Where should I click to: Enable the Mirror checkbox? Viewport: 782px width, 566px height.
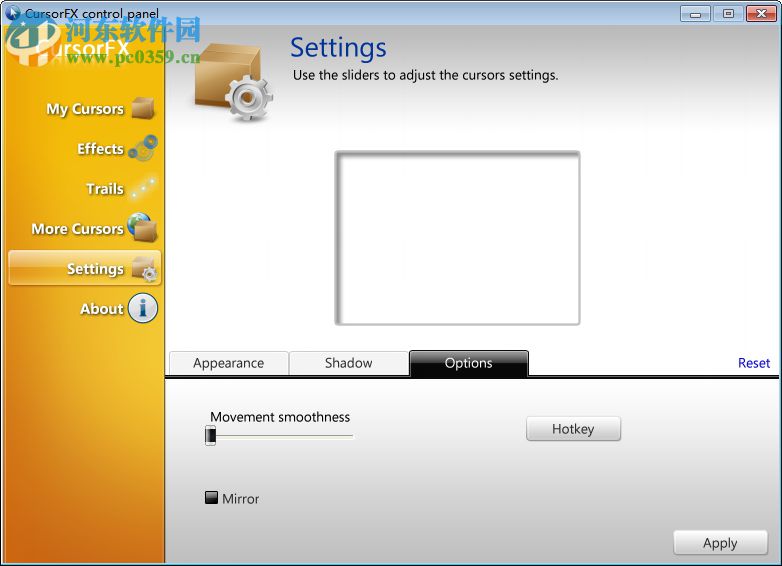click(211, 498)
